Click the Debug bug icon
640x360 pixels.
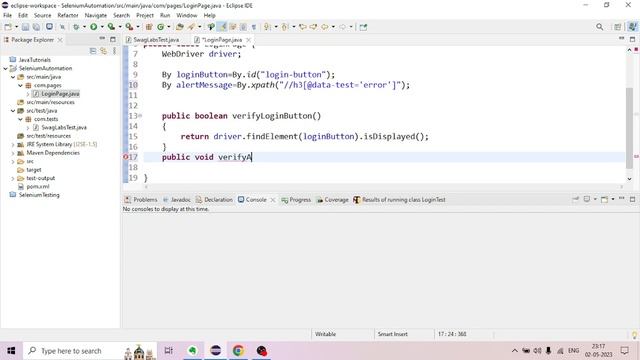point(76,27)
